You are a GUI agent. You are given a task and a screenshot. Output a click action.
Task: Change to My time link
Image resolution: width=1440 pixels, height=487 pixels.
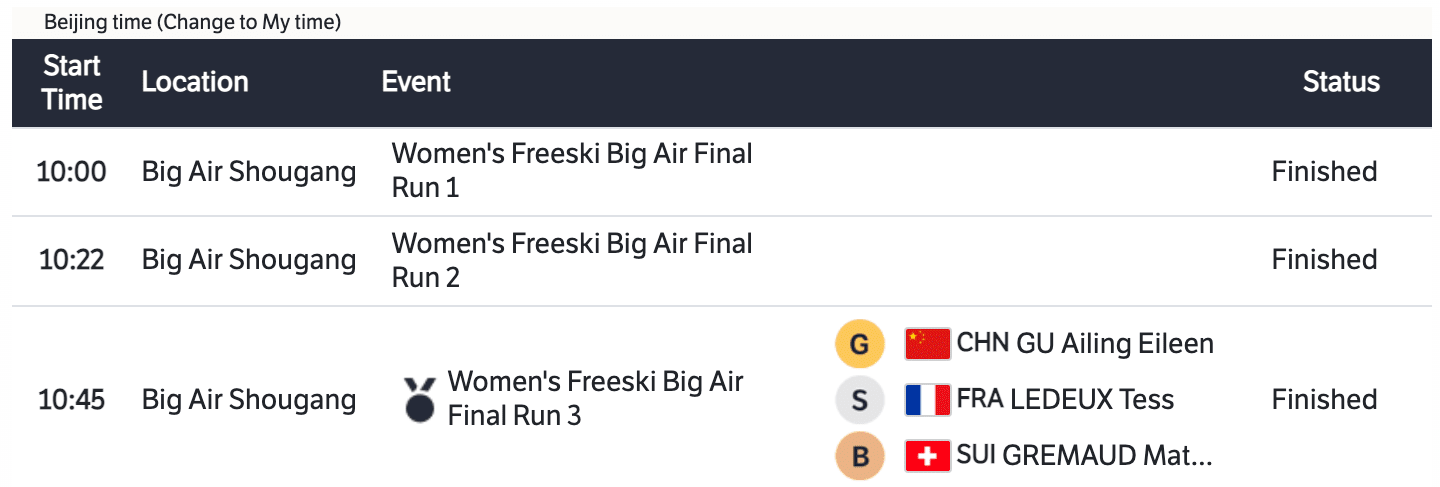(248, 23)
